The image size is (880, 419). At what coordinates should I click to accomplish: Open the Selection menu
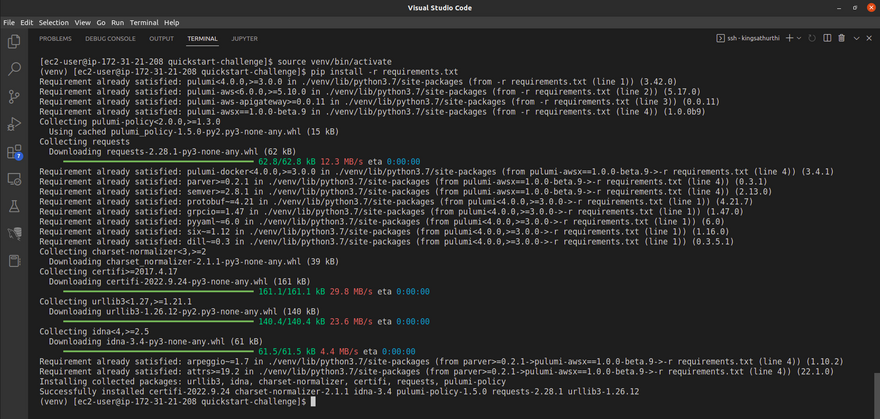pyautogui.click(x=54, y=22)
